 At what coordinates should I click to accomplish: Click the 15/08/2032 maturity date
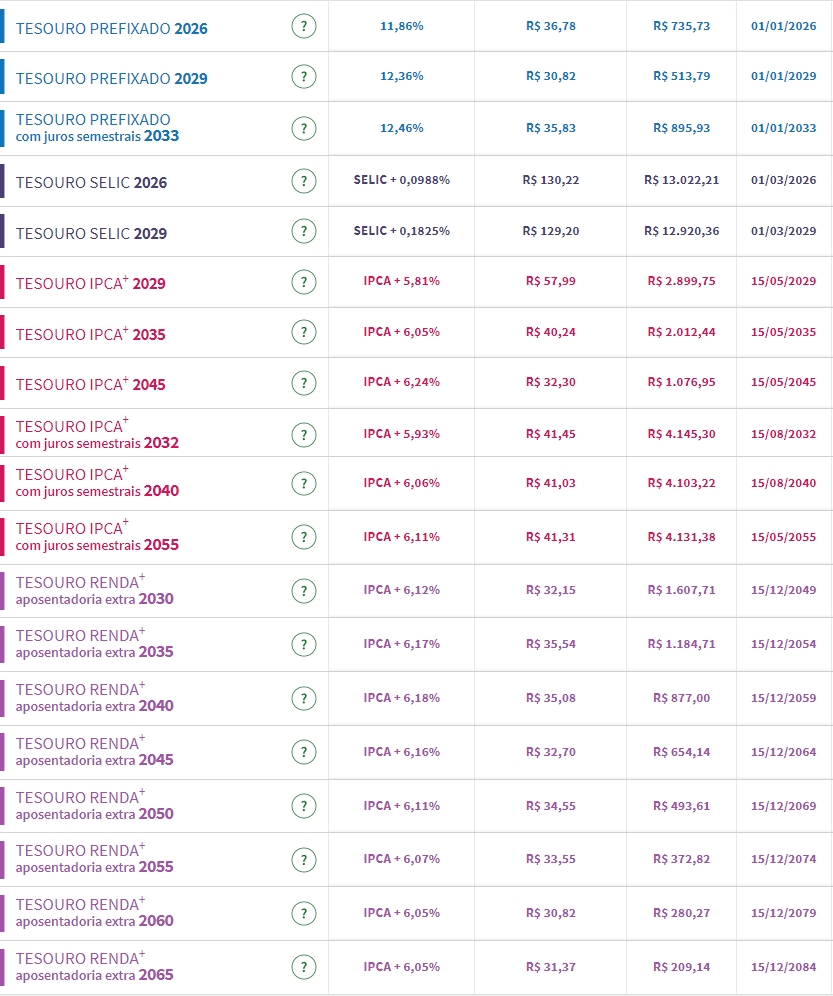pos(783,434)
